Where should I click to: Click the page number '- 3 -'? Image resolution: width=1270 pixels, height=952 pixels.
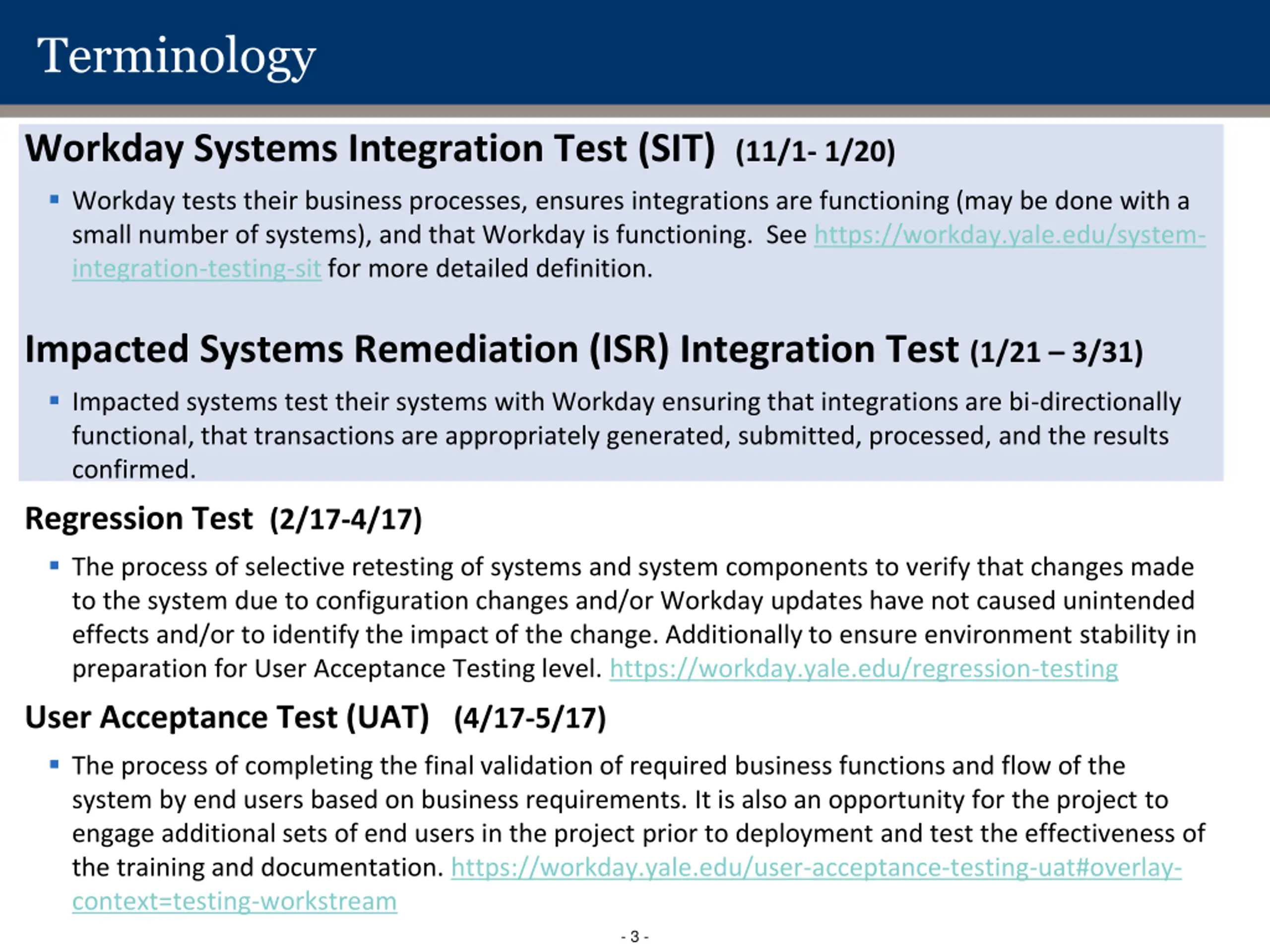coord(635,937)
